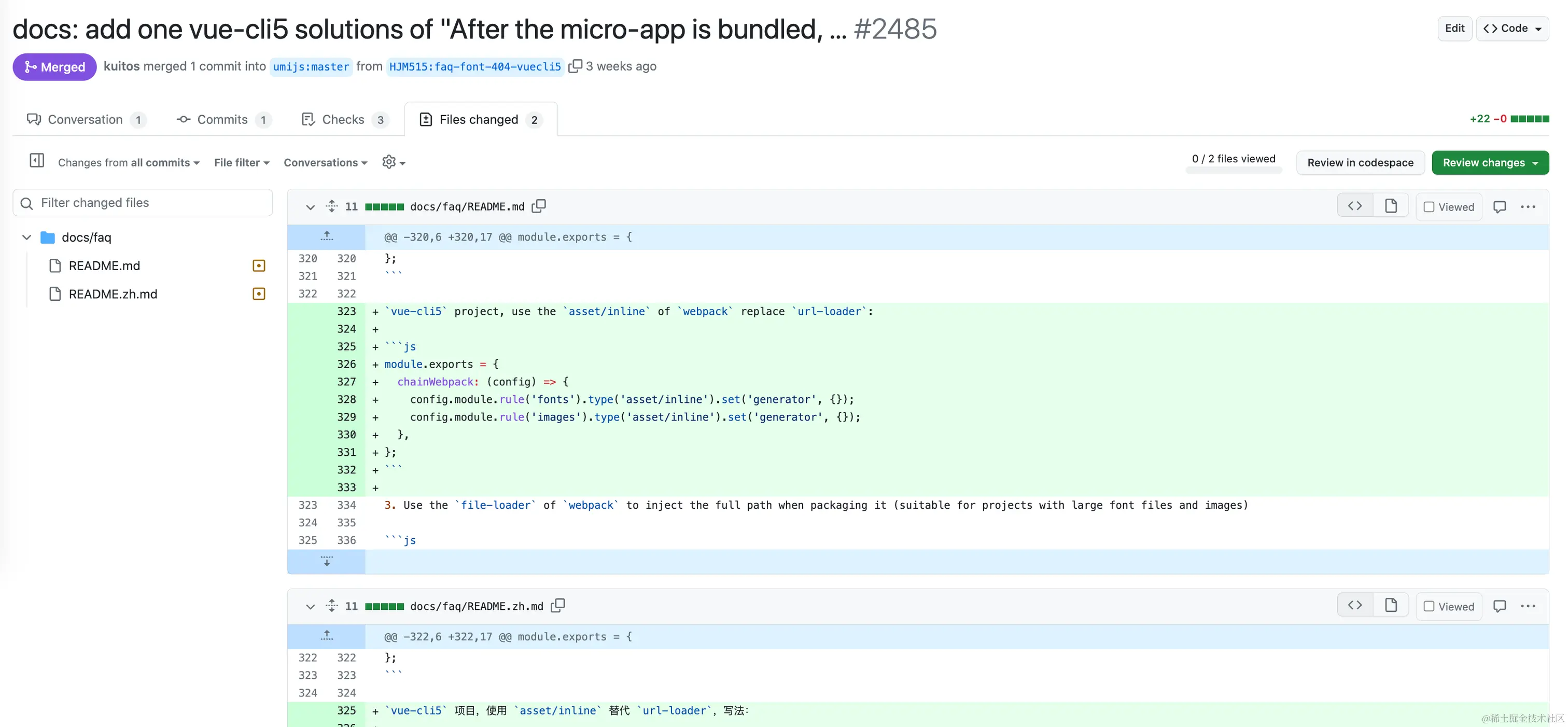Mark docs/faq/README.zh.md as Viewed

coord(1449,607)
